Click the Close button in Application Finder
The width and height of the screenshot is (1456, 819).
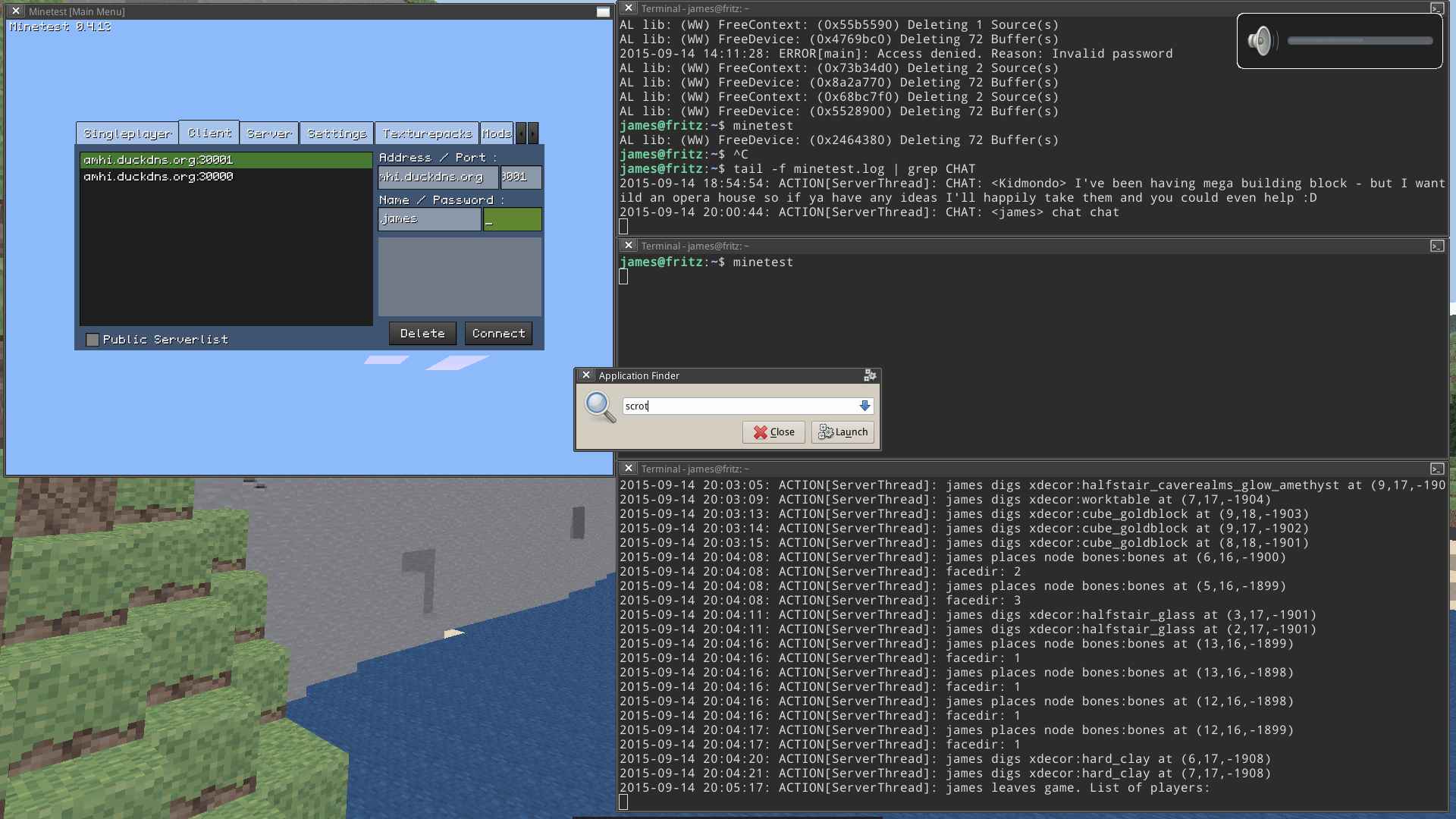point(773,432)
